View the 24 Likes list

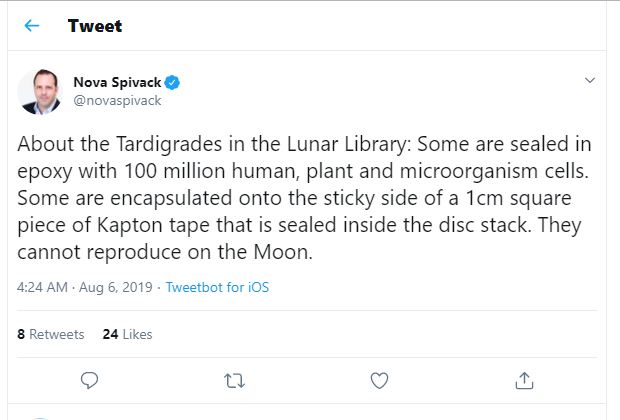pos(127,334)
